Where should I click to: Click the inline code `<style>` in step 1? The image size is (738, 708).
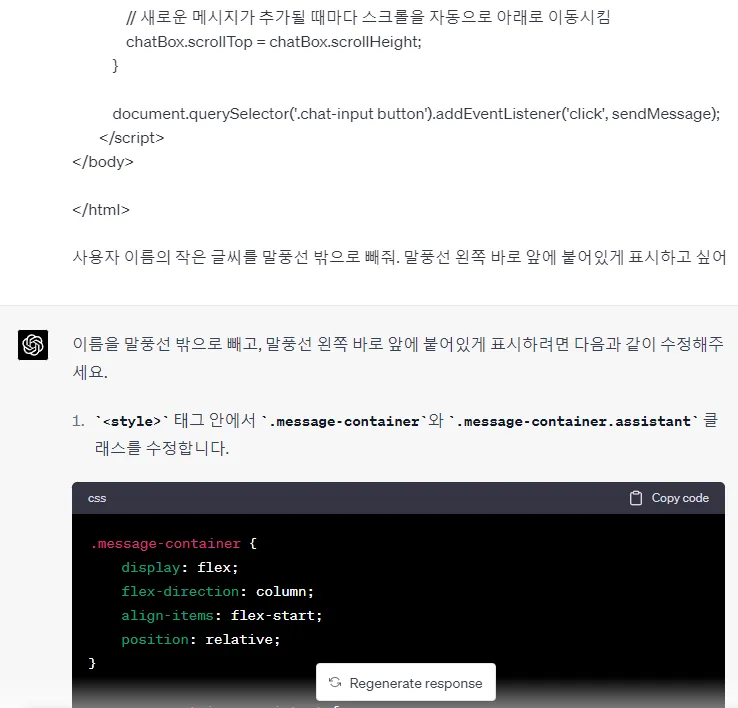coord(132,421)
